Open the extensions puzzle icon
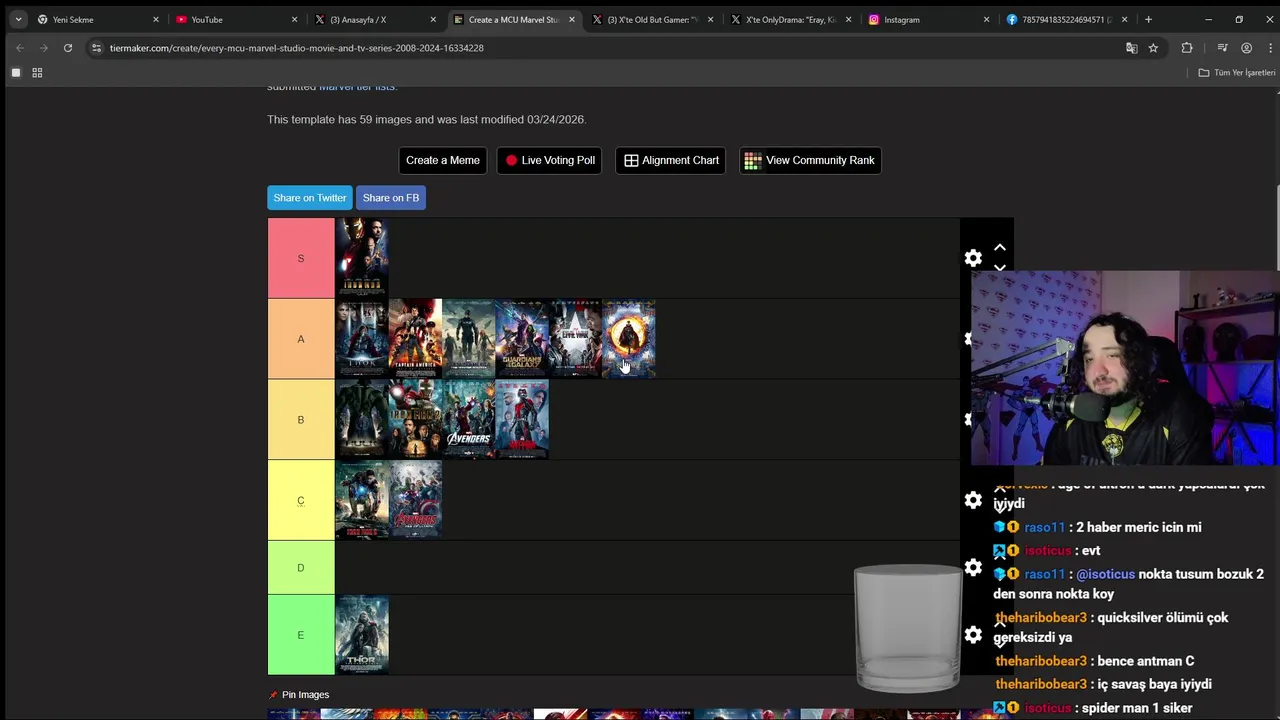This screenshot has width=1280, height=720. pos(1187,48)
